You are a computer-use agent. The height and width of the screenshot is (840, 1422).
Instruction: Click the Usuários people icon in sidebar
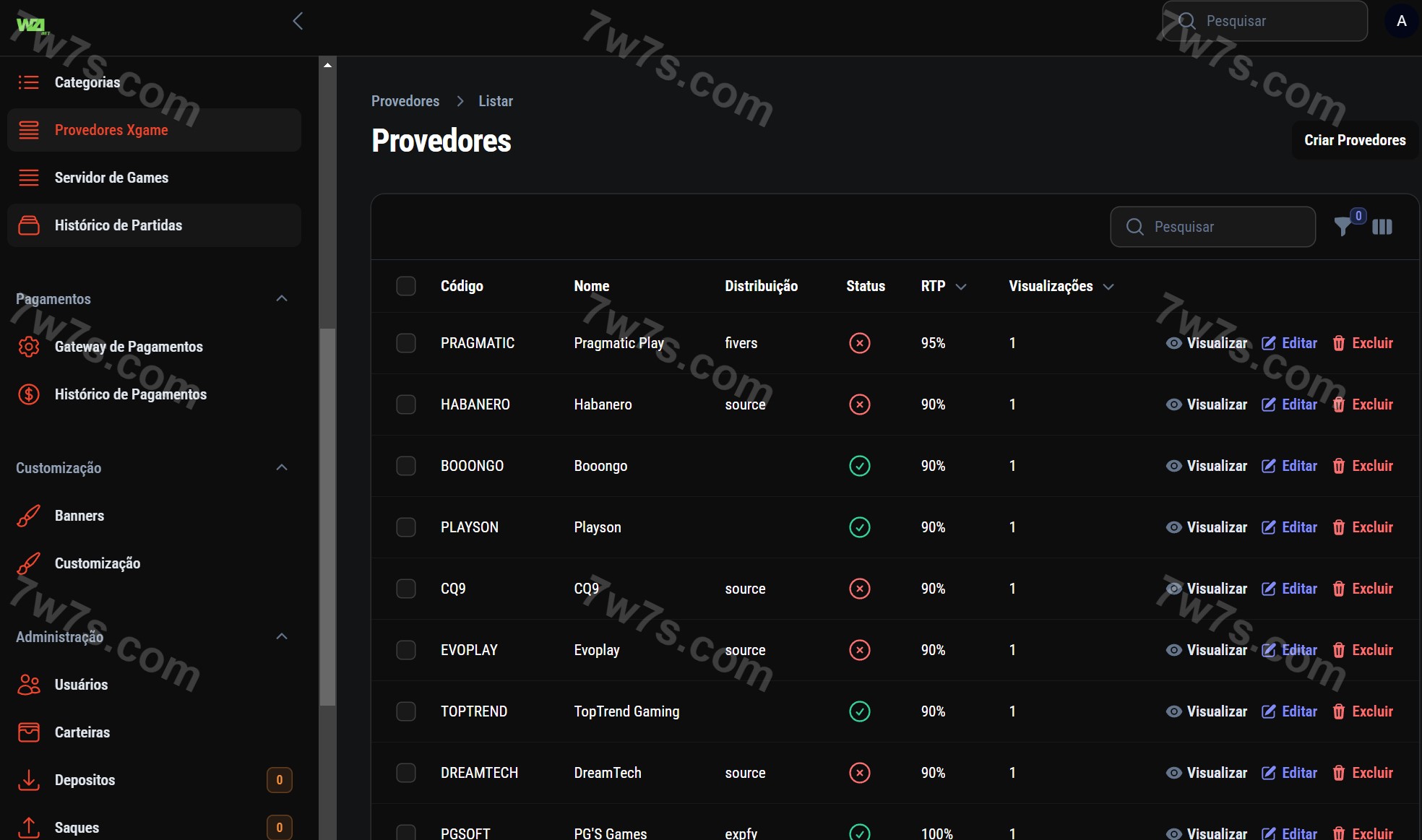29,685
